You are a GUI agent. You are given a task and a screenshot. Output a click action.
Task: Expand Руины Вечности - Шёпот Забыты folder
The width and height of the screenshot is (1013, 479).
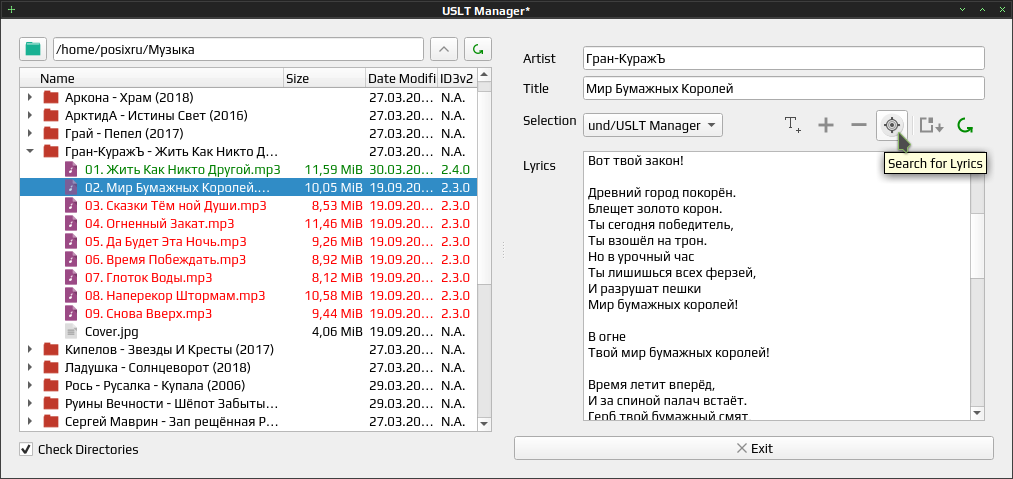point(30,404)
